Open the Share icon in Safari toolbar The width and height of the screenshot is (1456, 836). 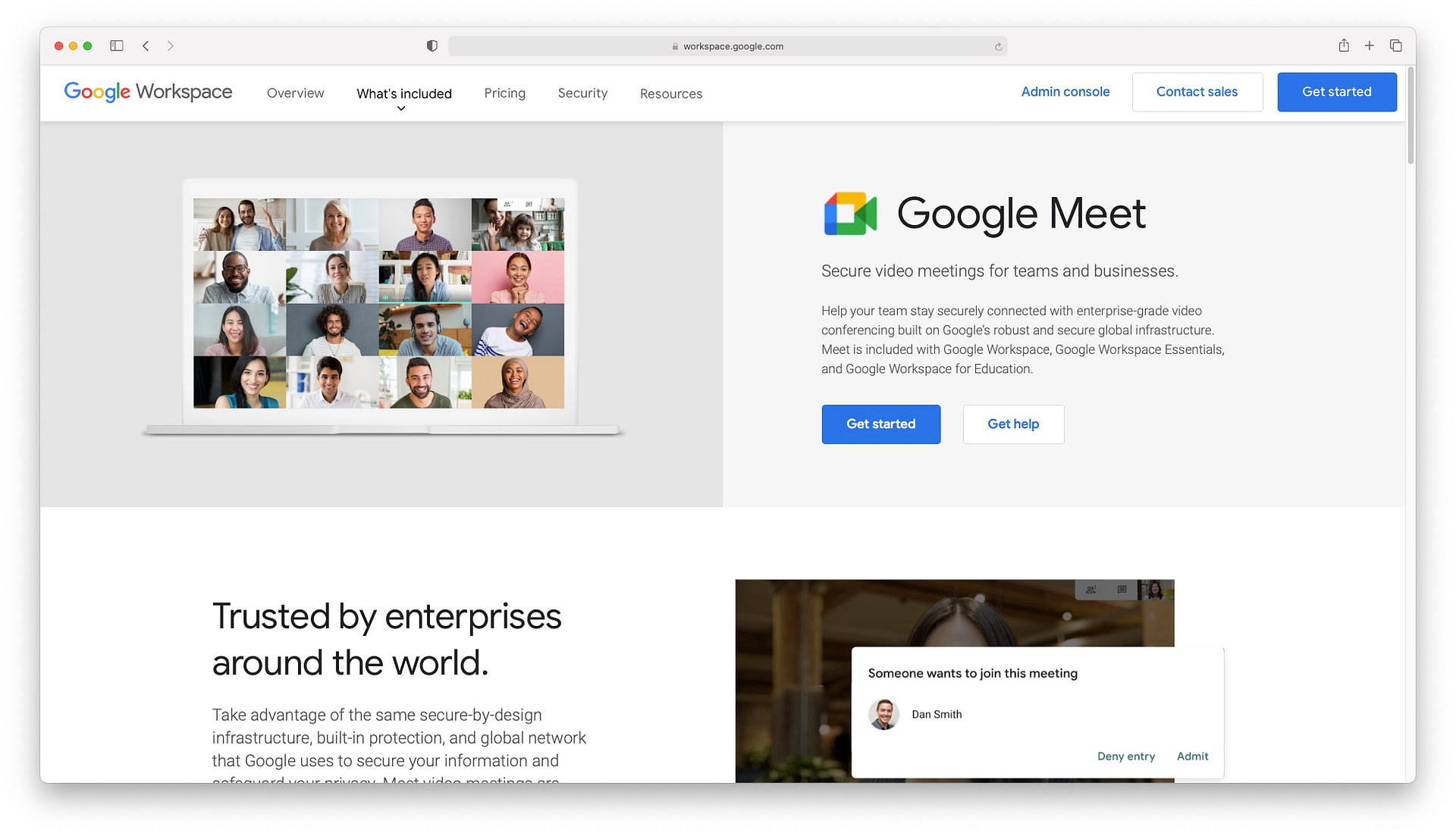point(1344,45)
